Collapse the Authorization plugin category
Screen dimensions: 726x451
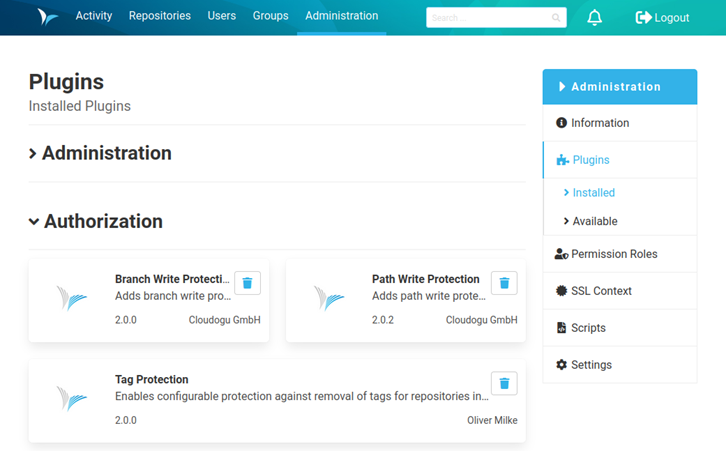click(x=96, y=221)
